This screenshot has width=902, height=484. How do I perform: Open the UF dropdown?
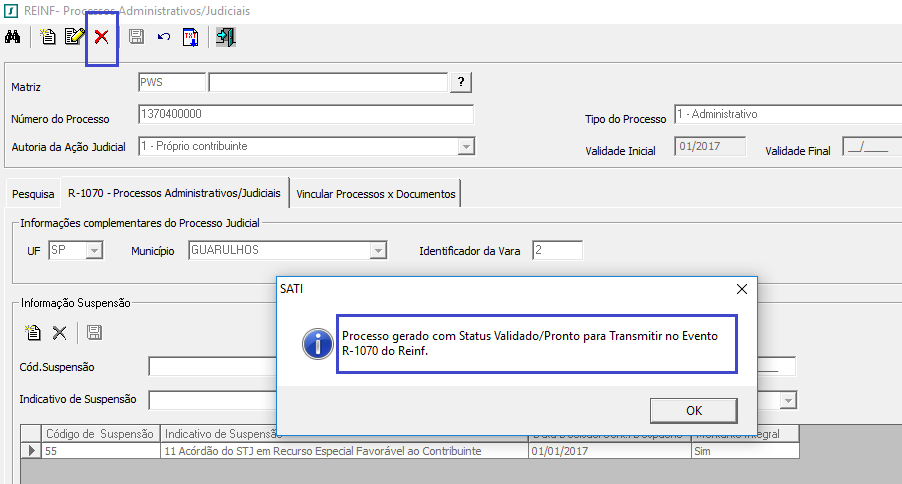(94, 250)
